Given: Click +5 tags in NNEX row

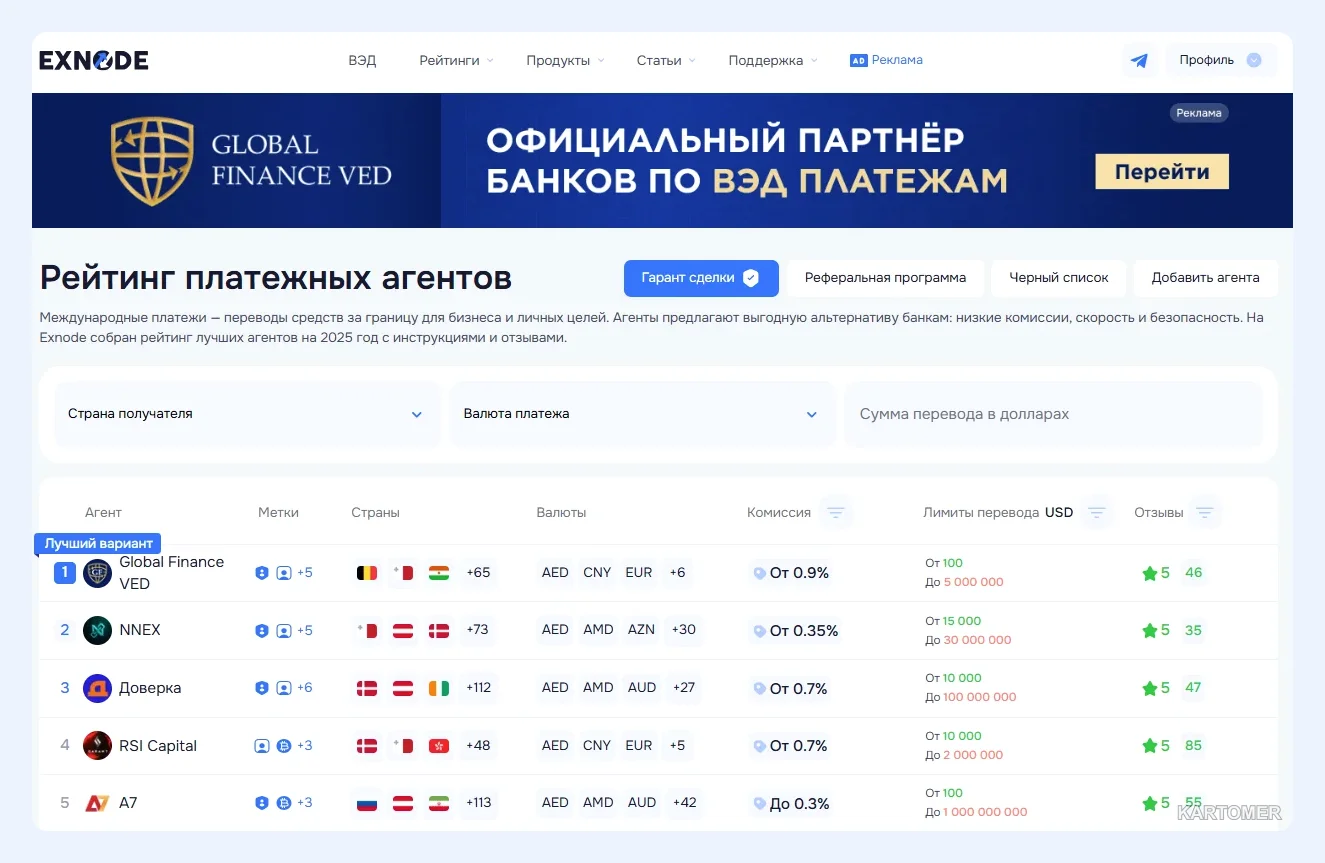Looking at the screenshot, I should click(x=305, y=631).
